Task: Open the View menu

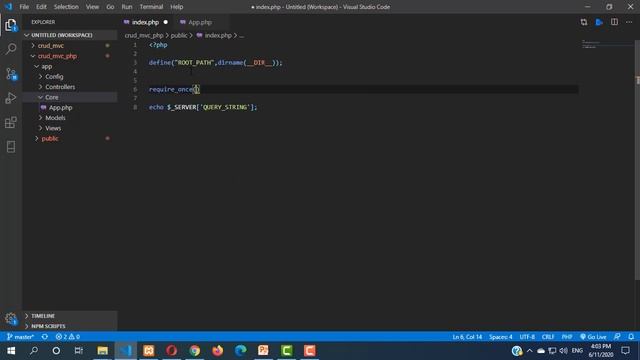Action: pos(92,7)
